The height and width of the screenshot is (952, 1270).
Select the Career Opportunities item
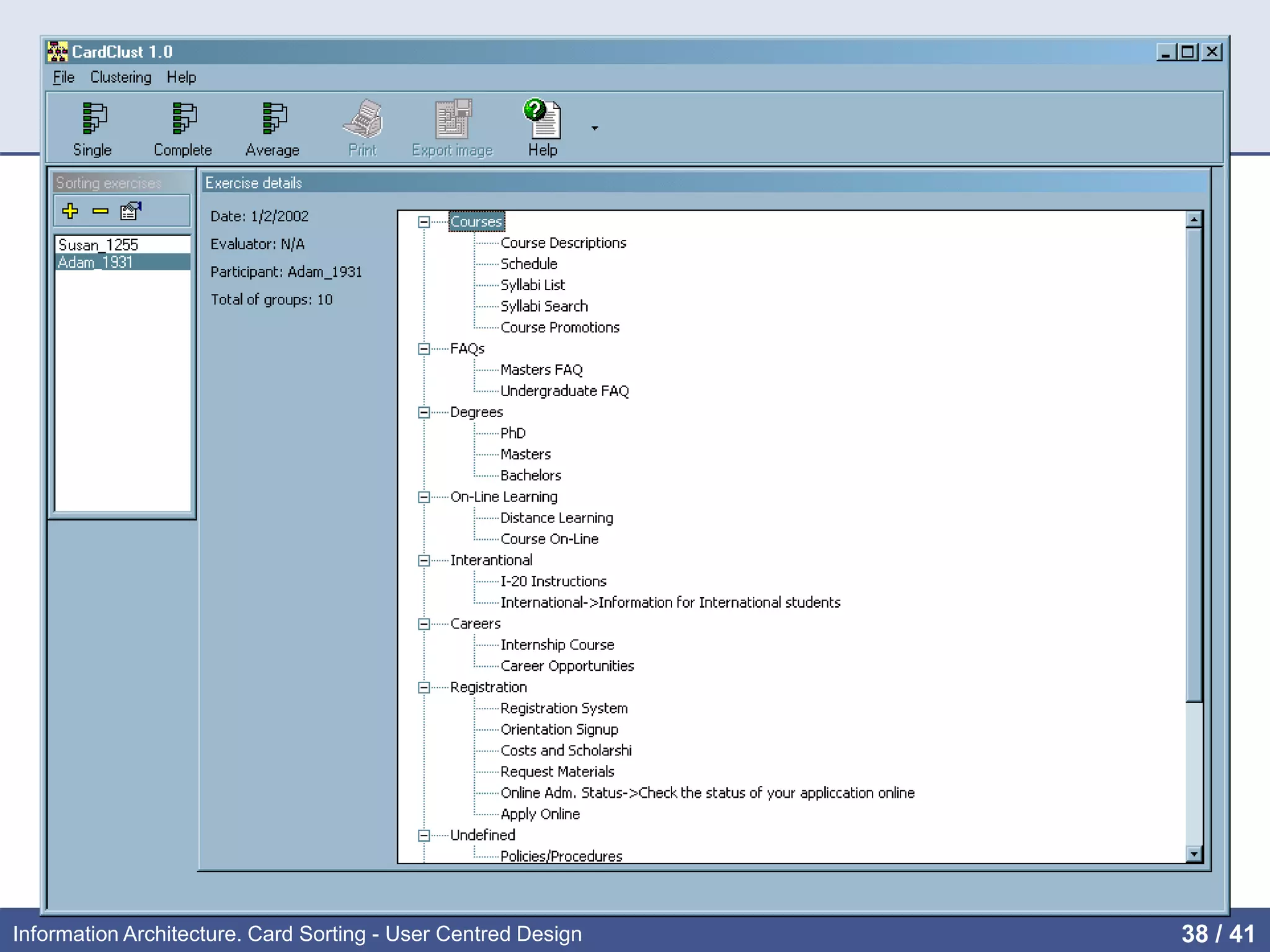pyautogui.click(x=567, y=666)
